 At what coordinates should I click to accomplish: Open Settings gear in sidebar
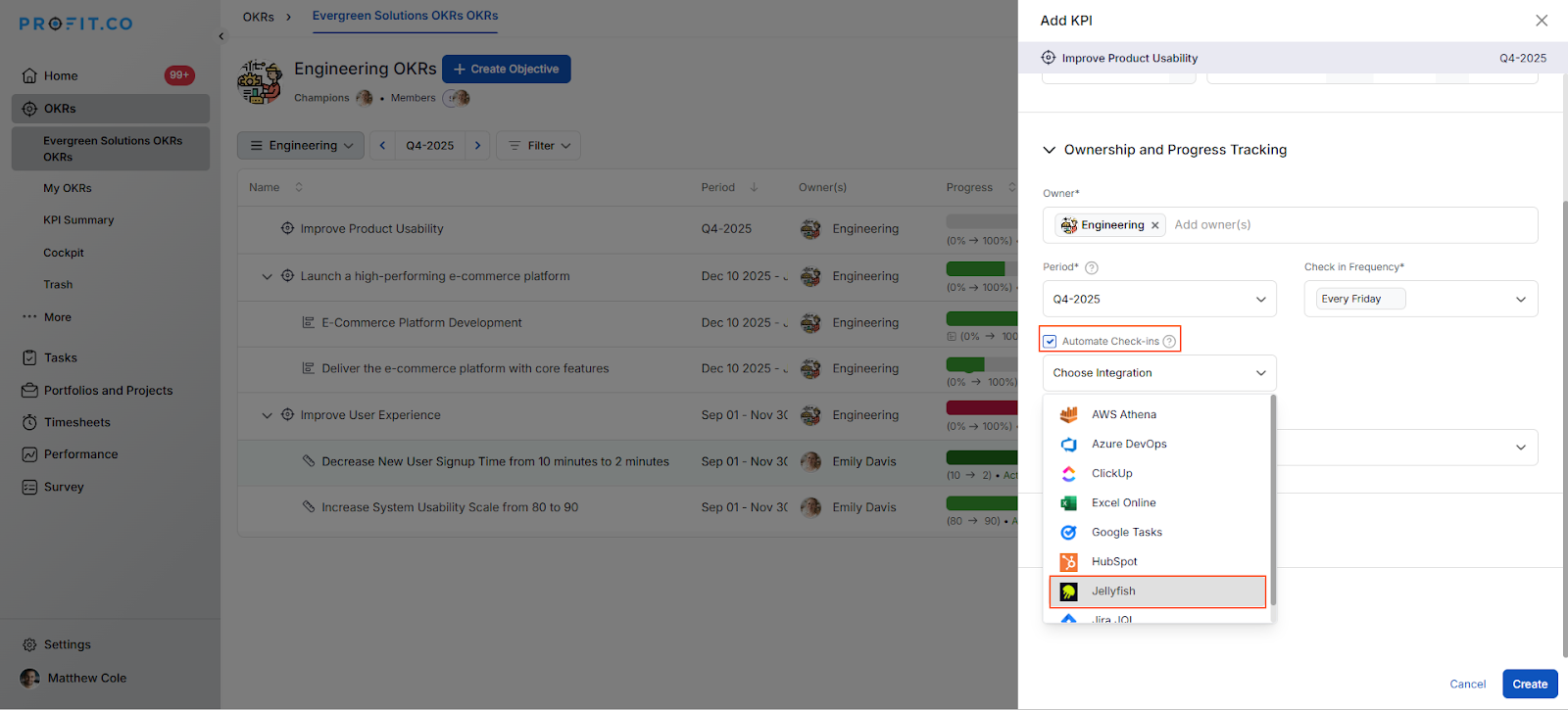[29, 644]
